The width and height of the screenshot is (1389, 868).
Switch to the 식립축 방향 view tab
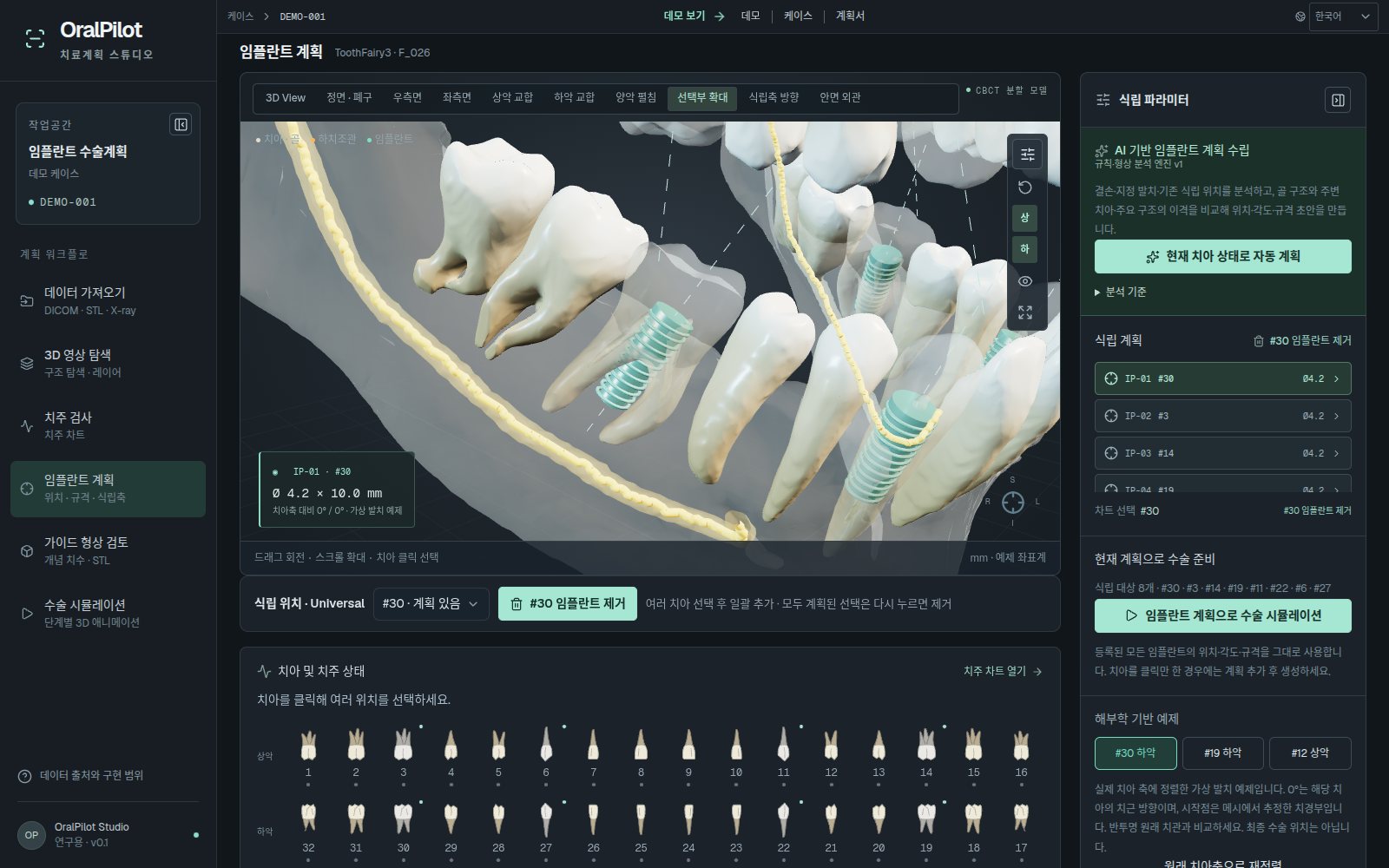click(x=773, y=98)
